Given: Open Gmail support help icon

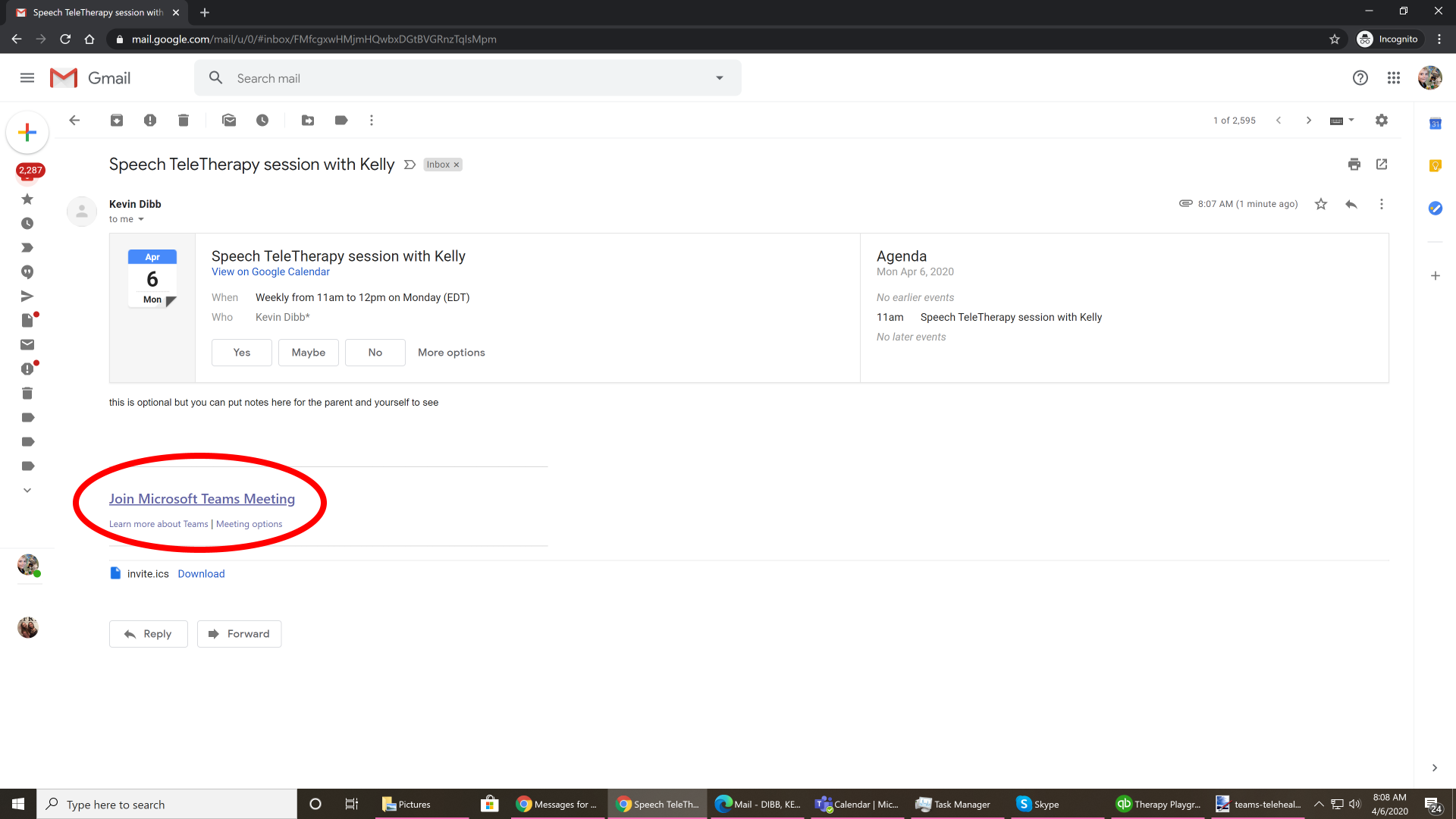Looking at the screenshot, I should click(1360, 77).
